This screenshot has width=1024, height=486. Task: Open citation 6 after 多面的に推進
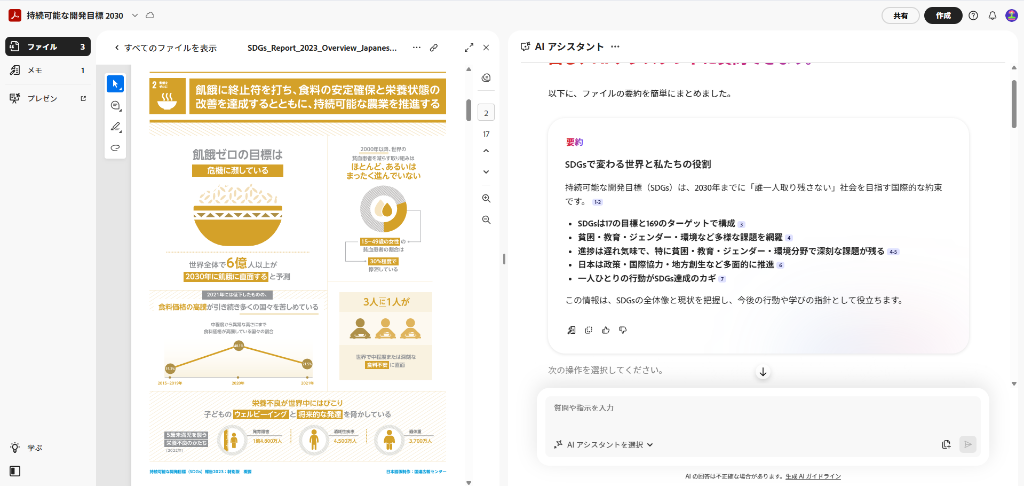[x=780, y=265]
